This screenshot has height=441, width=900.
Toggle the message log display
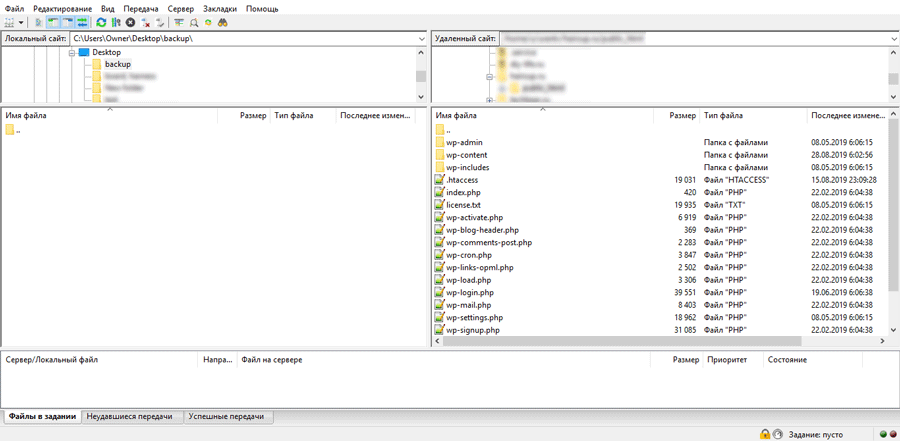(x=39, y=22)
